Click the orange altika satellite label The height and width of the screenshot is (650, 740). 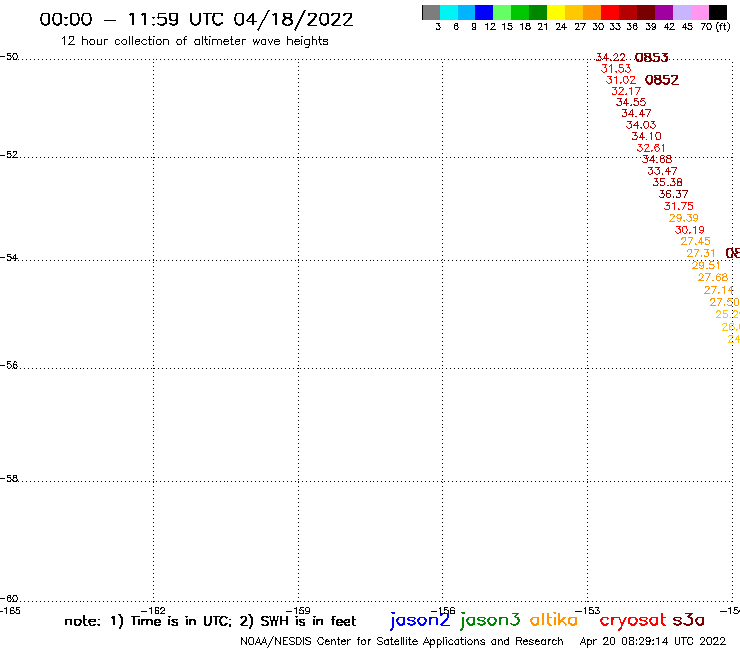[x=554, y=619]
